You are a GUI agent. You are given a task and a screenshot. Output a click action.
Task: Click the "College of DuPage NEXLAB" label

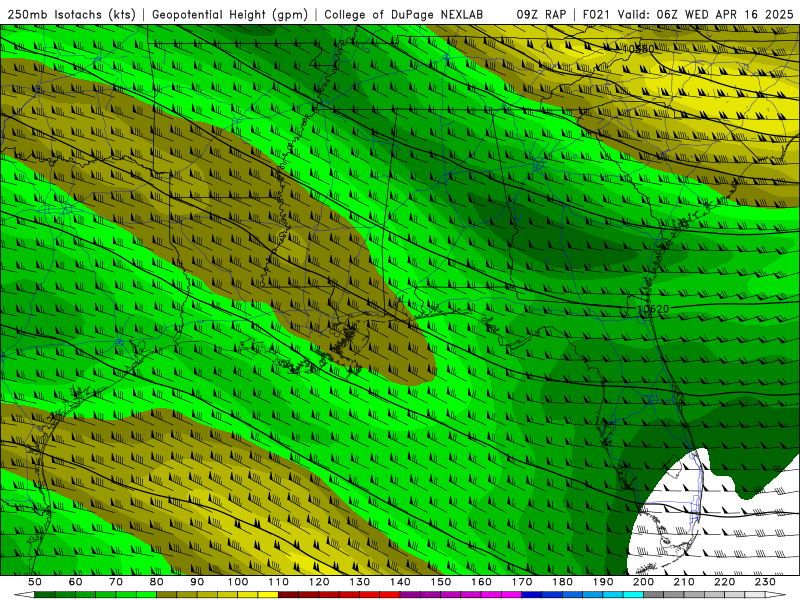click(x=404, y=14)
